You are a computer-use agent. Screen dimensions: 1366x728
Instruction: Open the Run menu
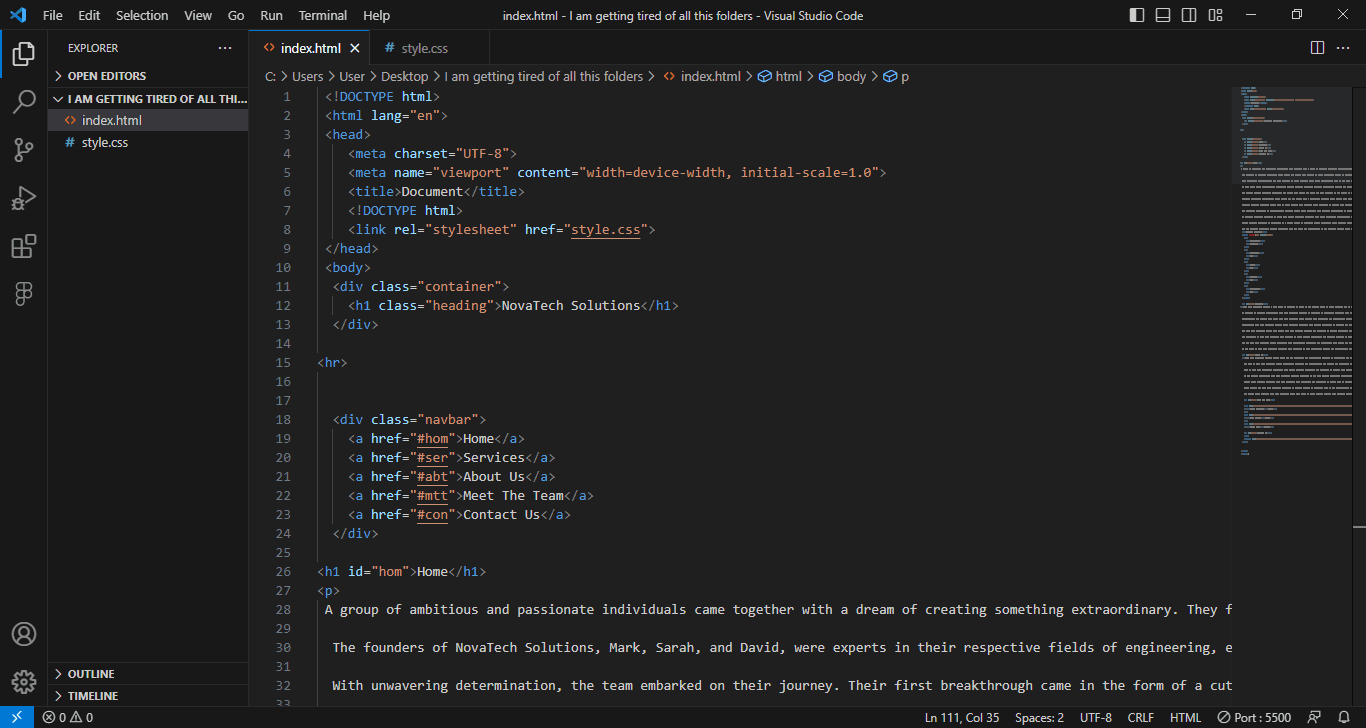[x=271, y=15]
